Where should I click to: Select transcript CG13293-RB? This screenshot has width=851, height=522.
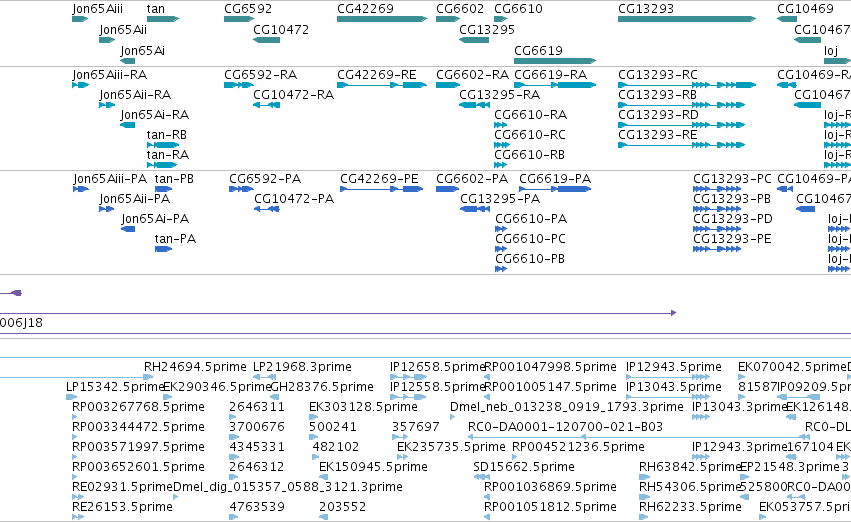(x=657, y=95)
